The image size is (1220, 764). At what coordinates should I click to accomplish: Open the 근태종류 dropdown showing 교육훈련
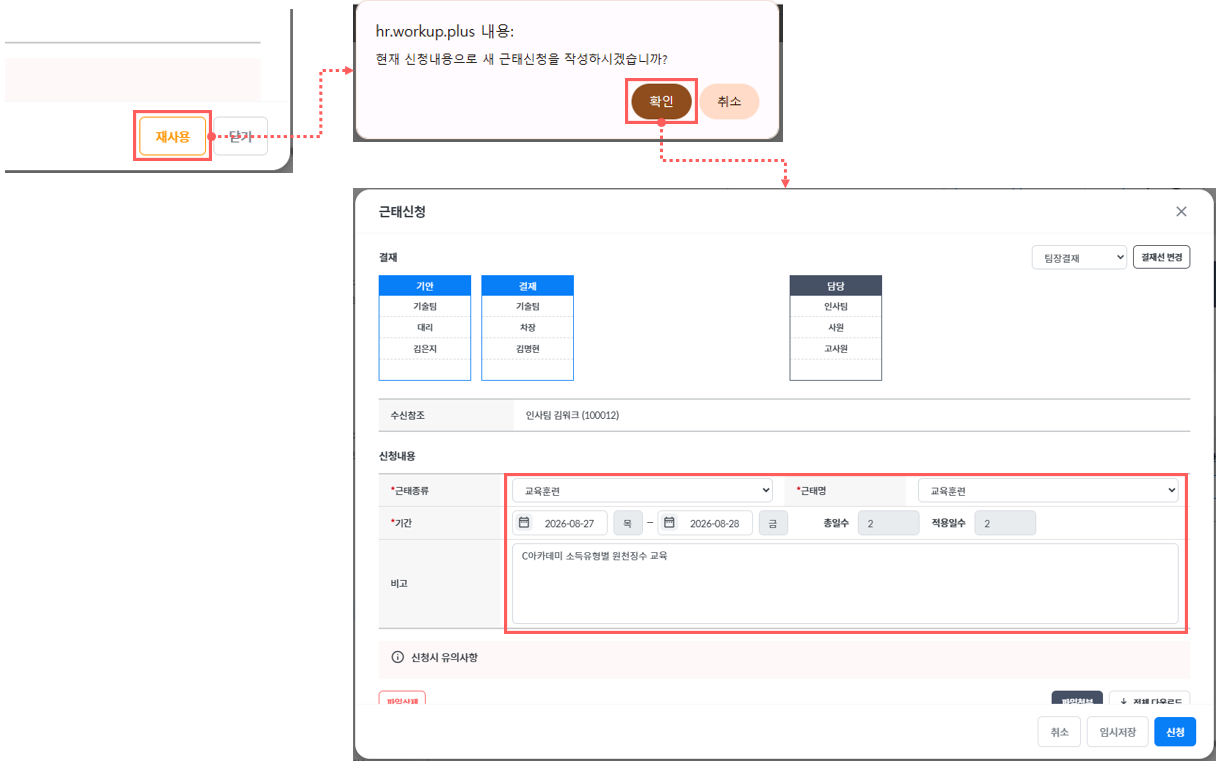642,491
